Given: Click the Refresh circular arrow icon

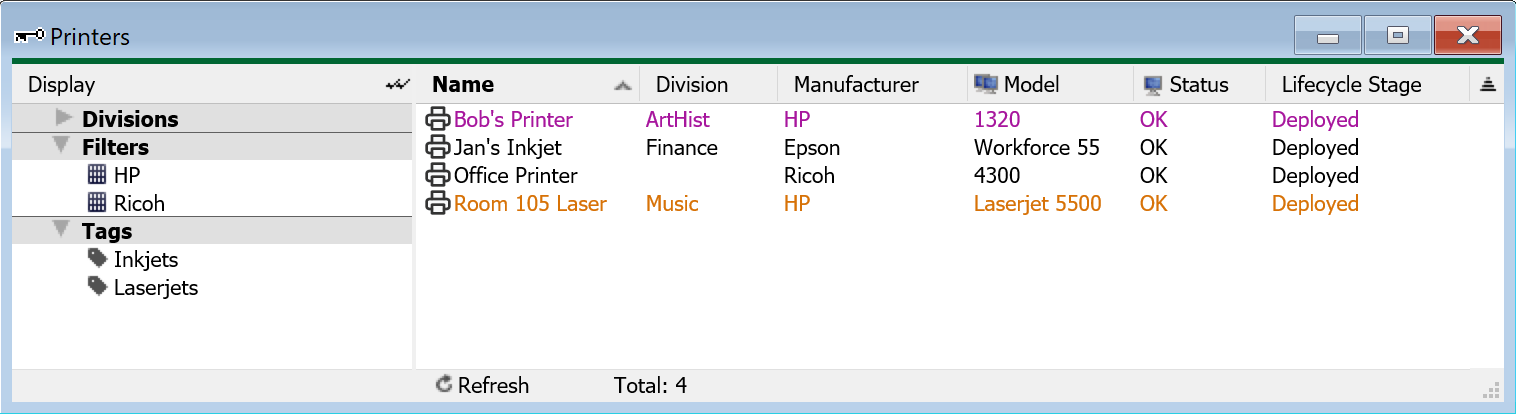Looking at the screenshot, I should coord(445,385).
